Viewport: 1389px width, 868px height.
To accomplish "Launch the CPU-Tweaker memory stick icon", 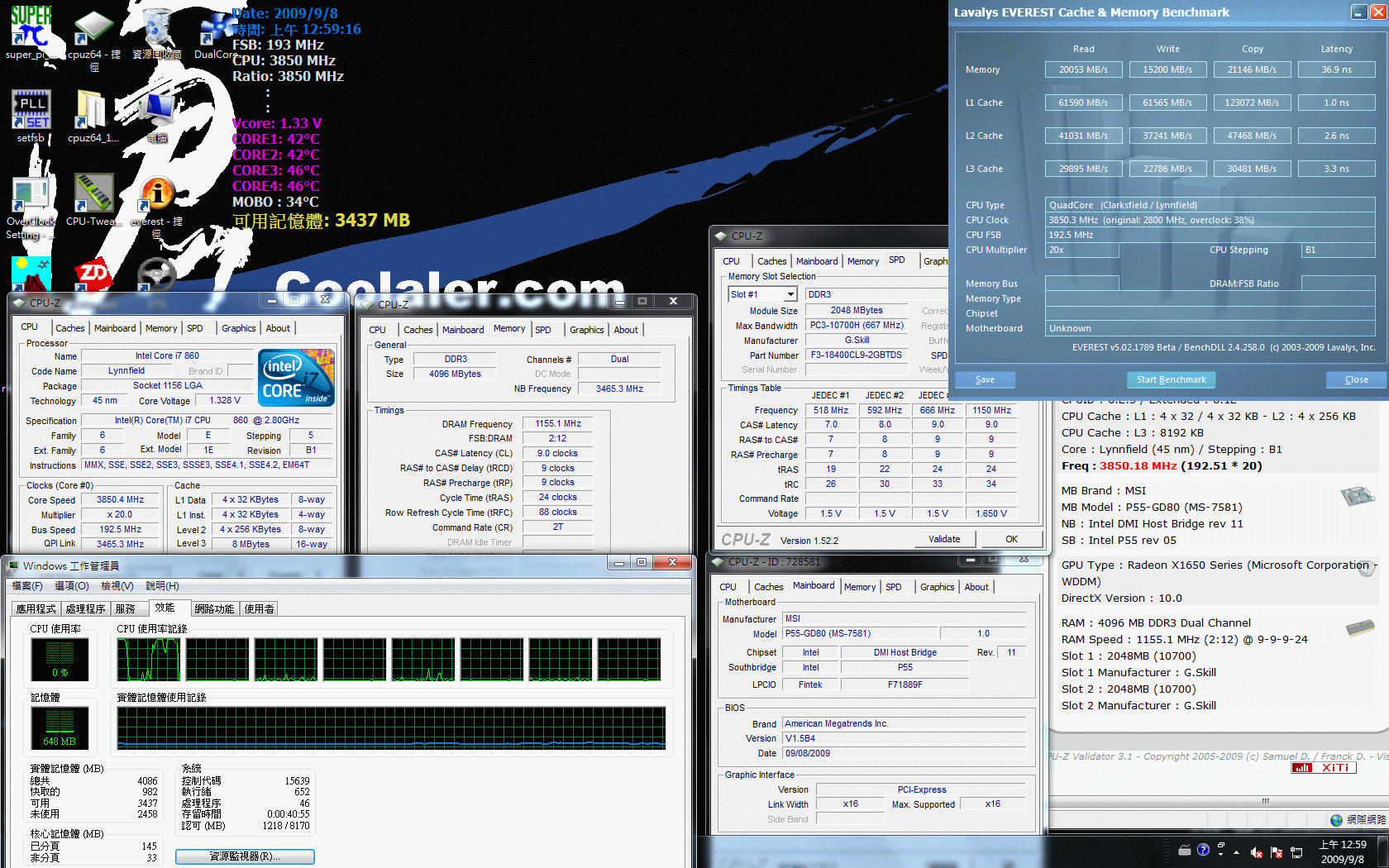I will point(93,193).
